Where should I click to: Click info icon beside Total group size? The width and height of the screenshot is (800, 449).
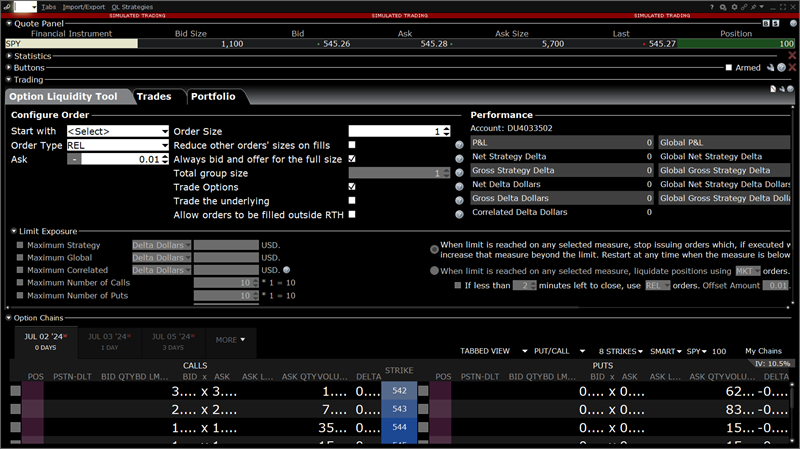459,173
